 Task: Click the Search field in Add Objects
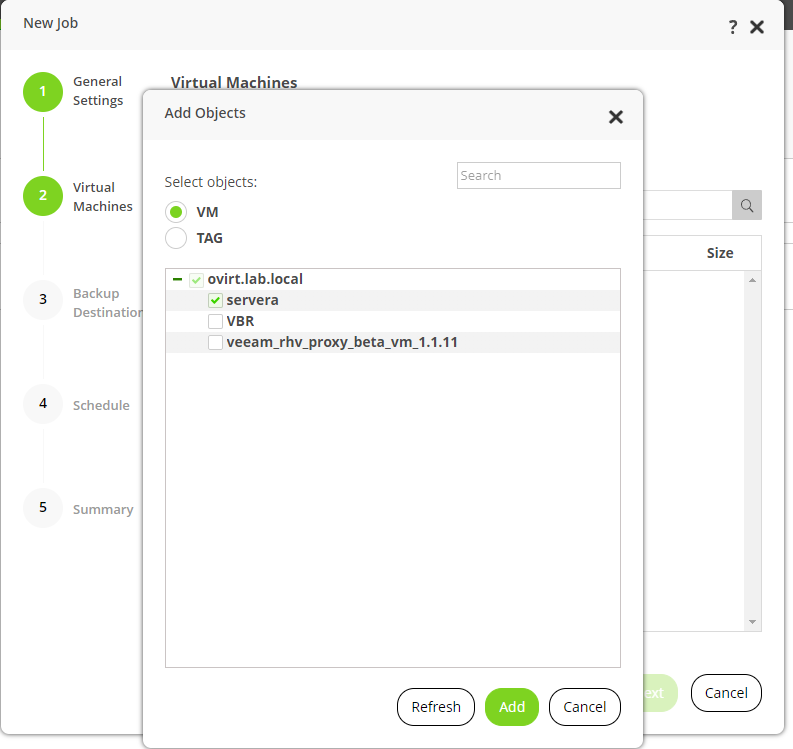pyautogui.click(x=539, y=176)
